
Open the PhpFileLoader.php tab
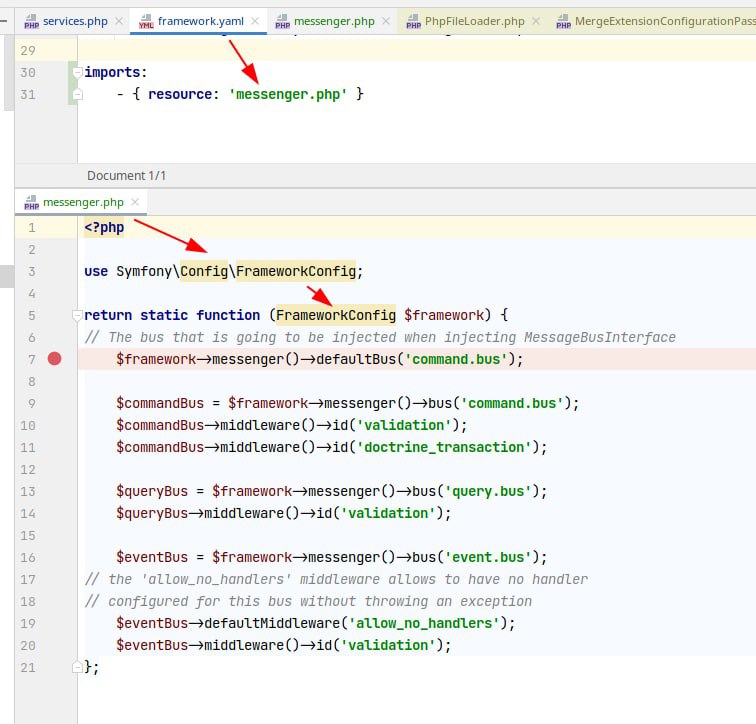pos(474,21)
